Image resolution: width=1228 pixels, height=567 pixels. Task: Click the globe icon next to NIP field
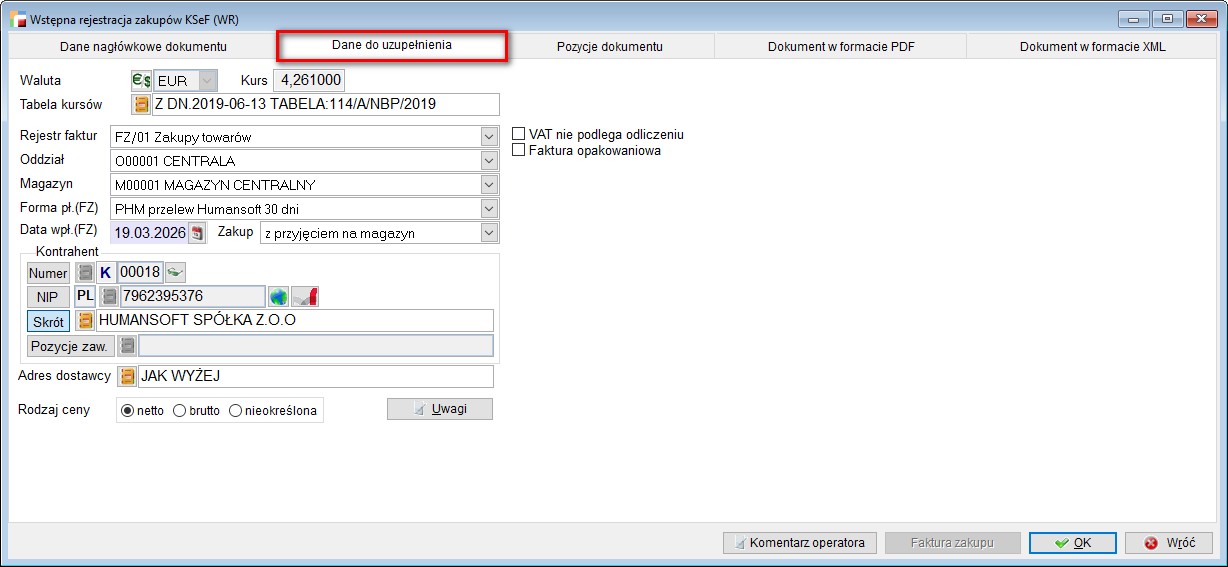tap(278, 296)
